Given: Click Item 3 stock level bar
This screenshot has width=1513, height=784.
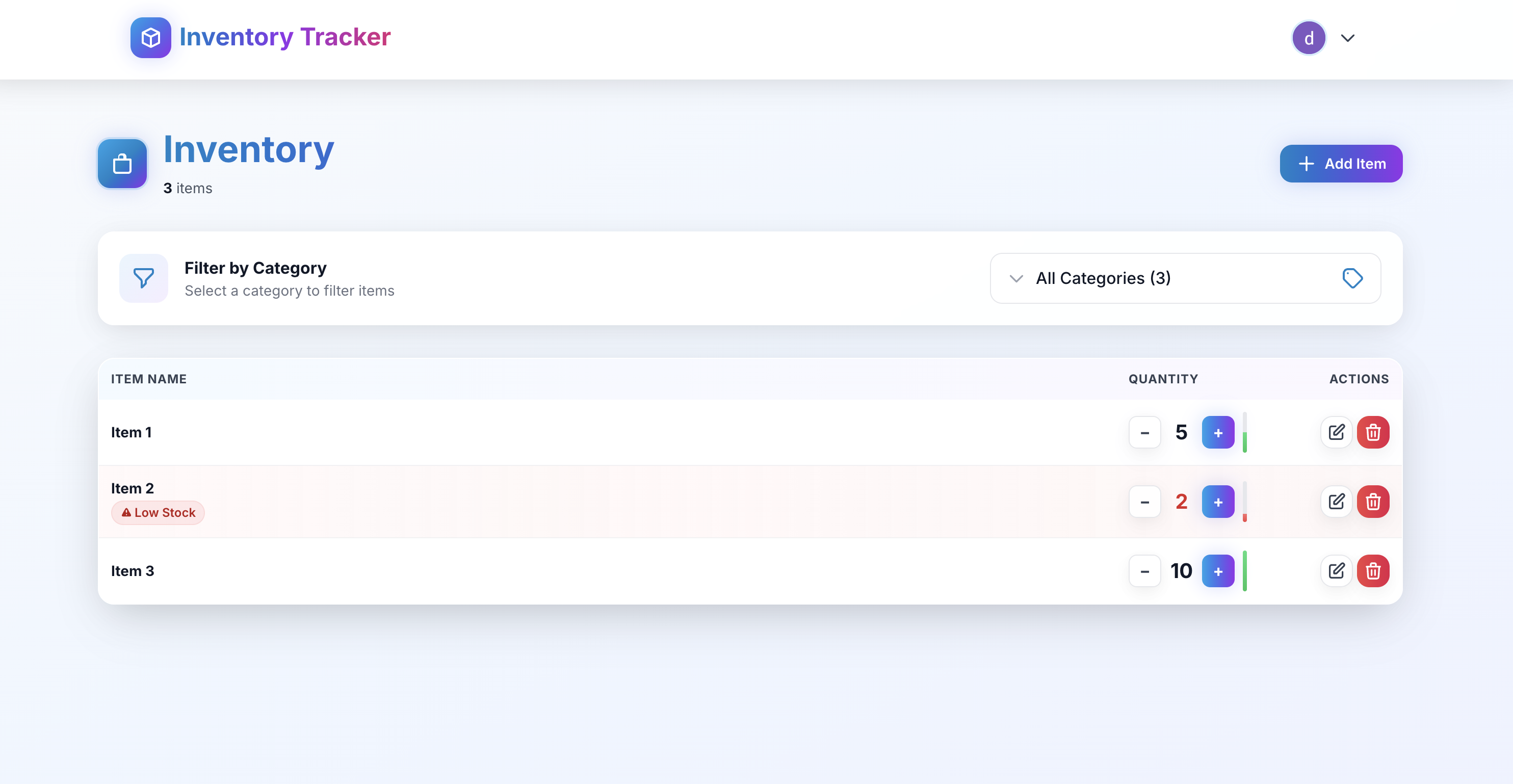Looking at the screenshot, I should [x=1244, y=571].
